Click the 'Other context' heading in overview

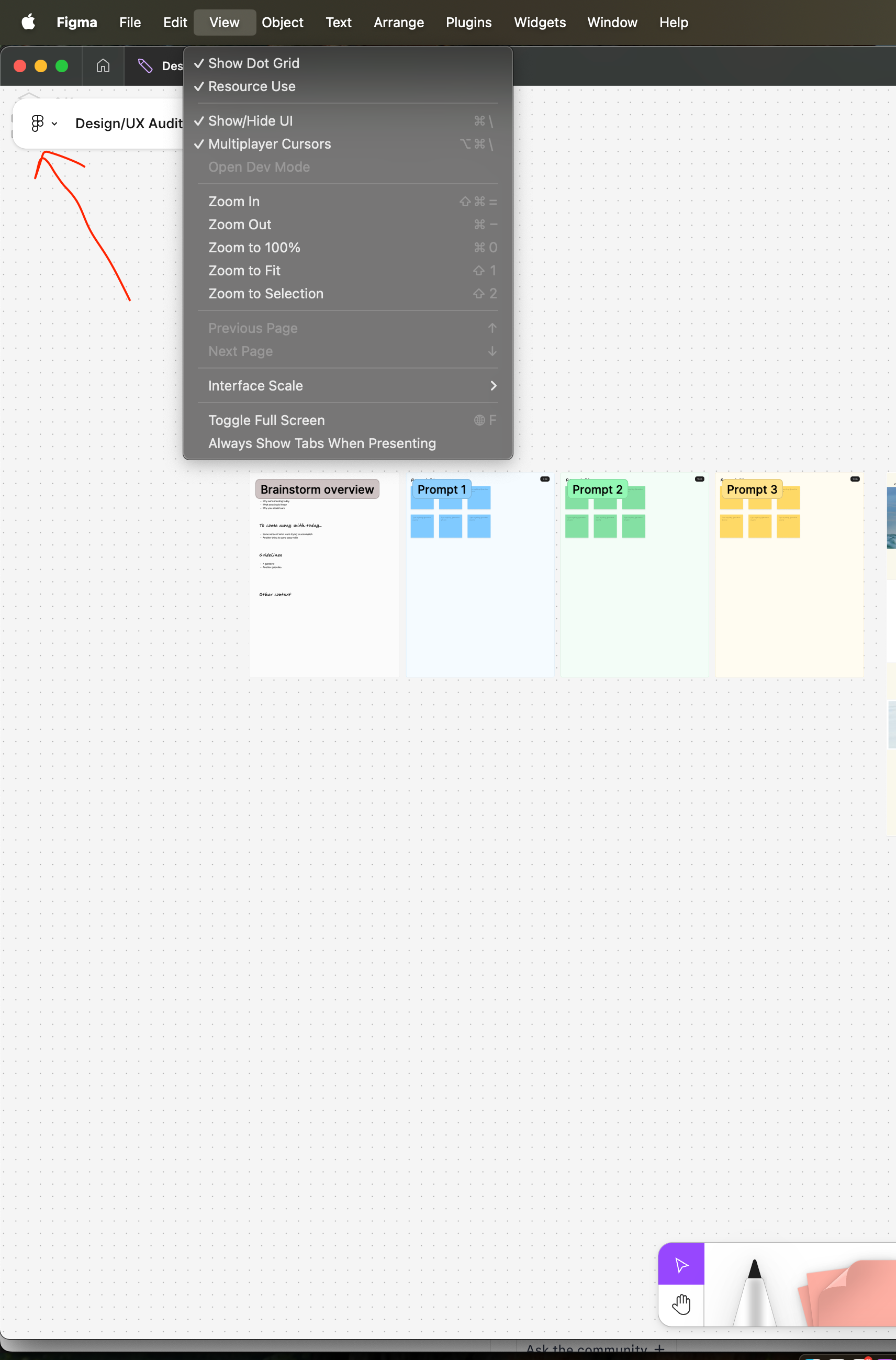pyautogui.click(x=275, y=594)
